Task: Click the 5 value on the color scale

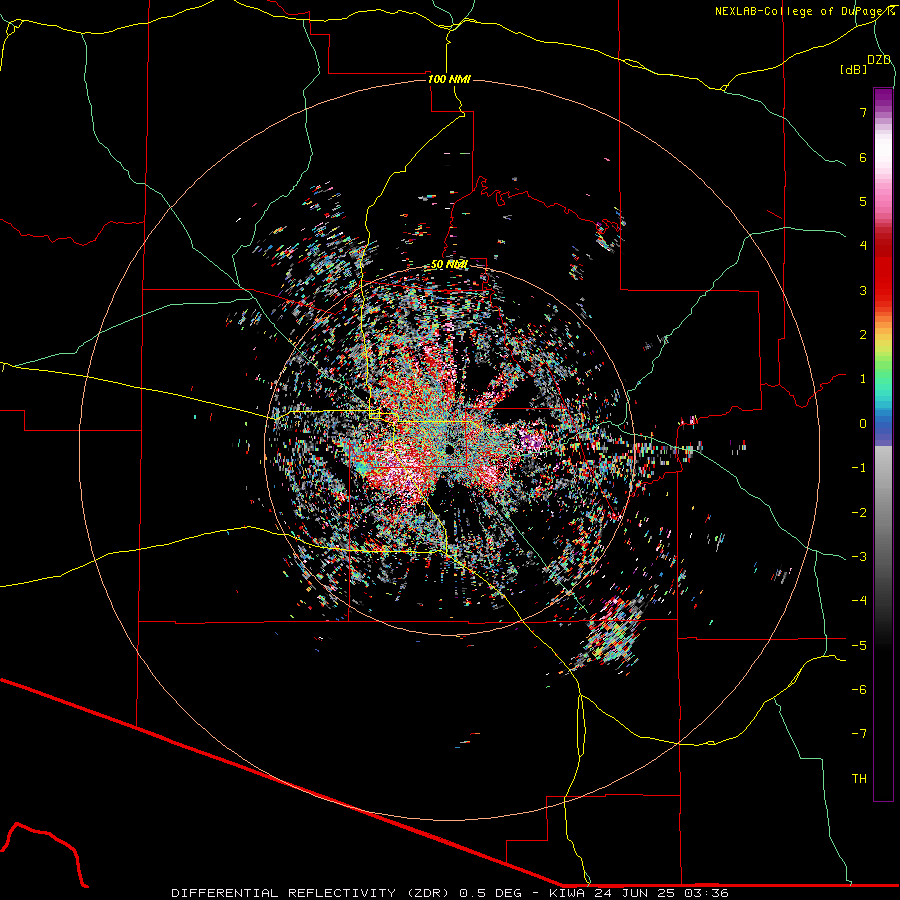Action: coord(863,201)
